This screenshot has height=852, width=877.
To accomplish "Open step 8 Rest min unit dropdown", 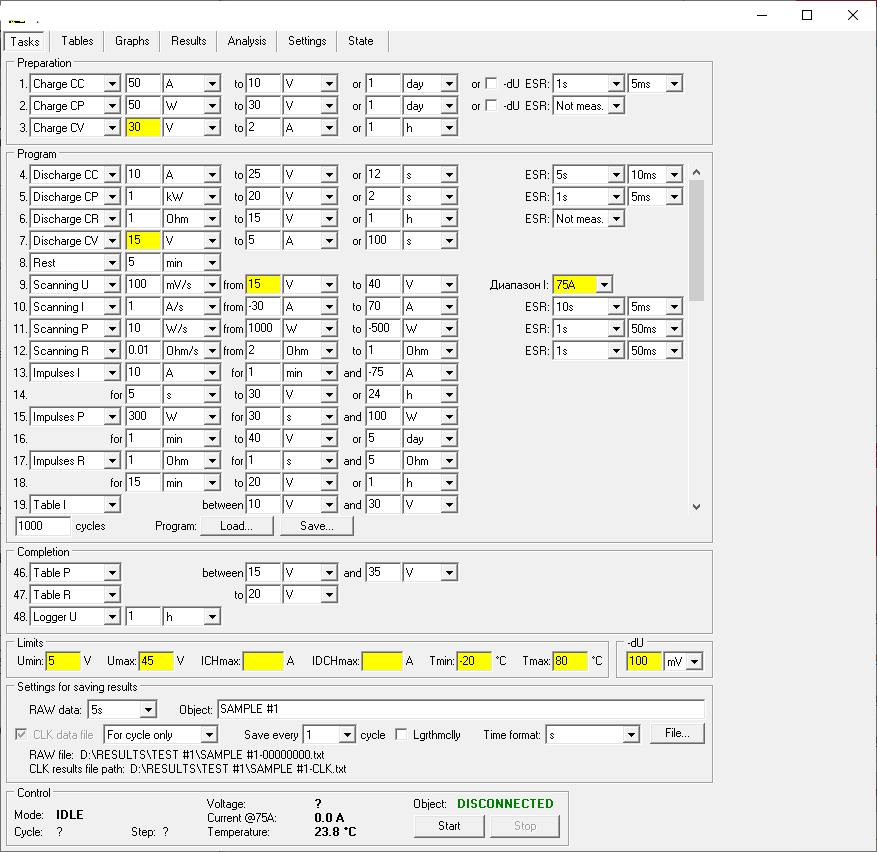I will pyautogui.click(x=212, y=262).
